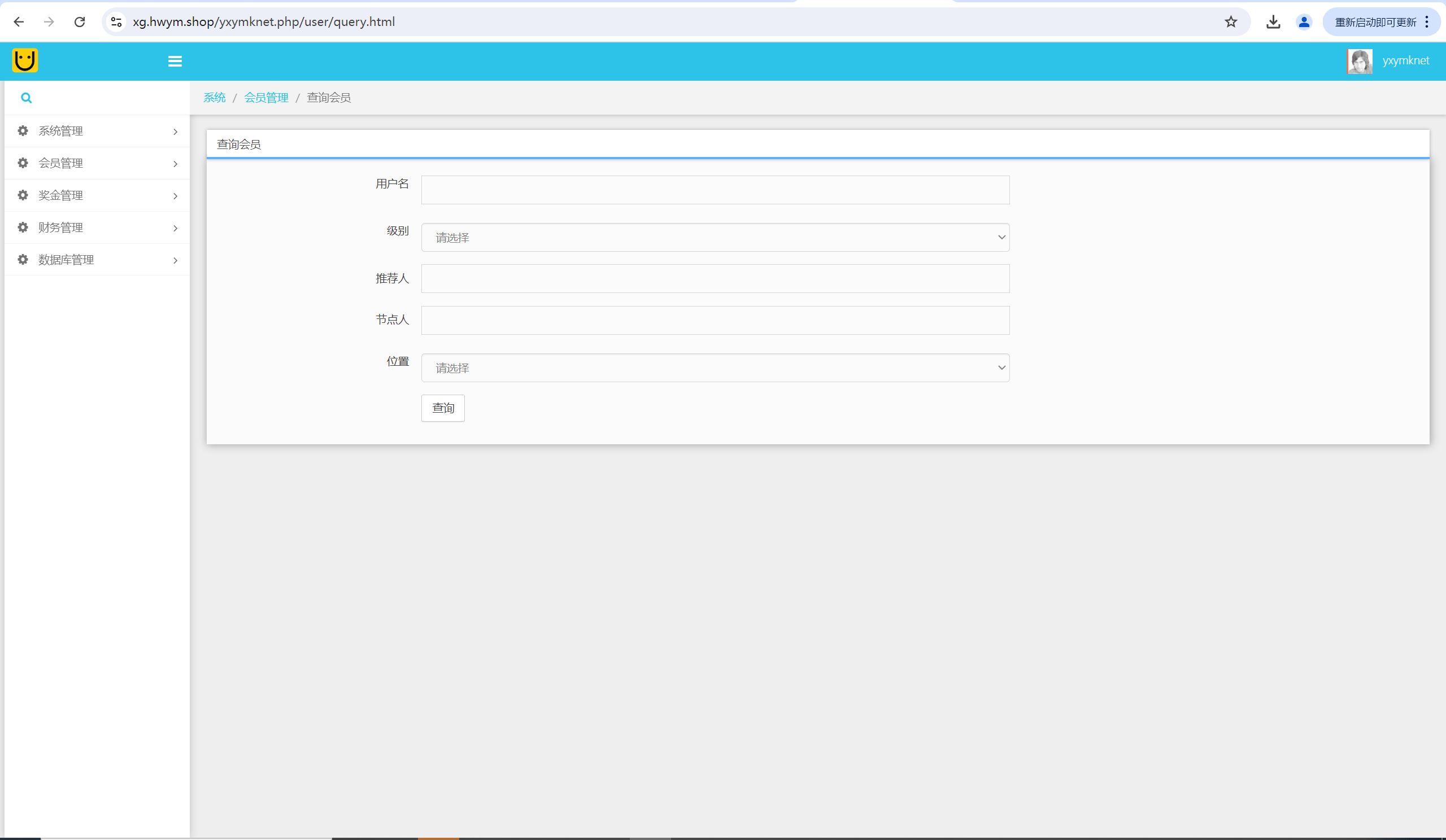Viewport: 1446px width, 840px height.
Task: Expand the 会员管理 sidebar menu
Action: click(x=98, y=163)
